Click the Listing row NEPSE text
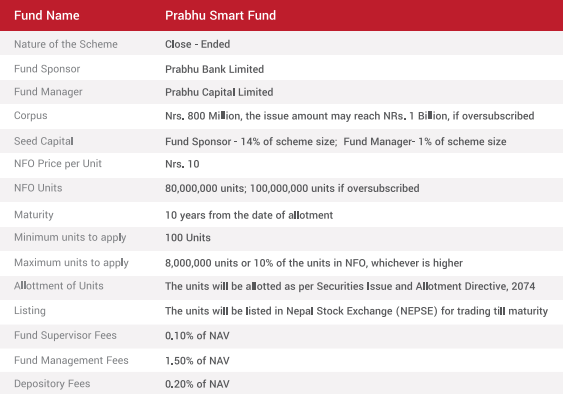563x394 pixels. coord(417,311)
